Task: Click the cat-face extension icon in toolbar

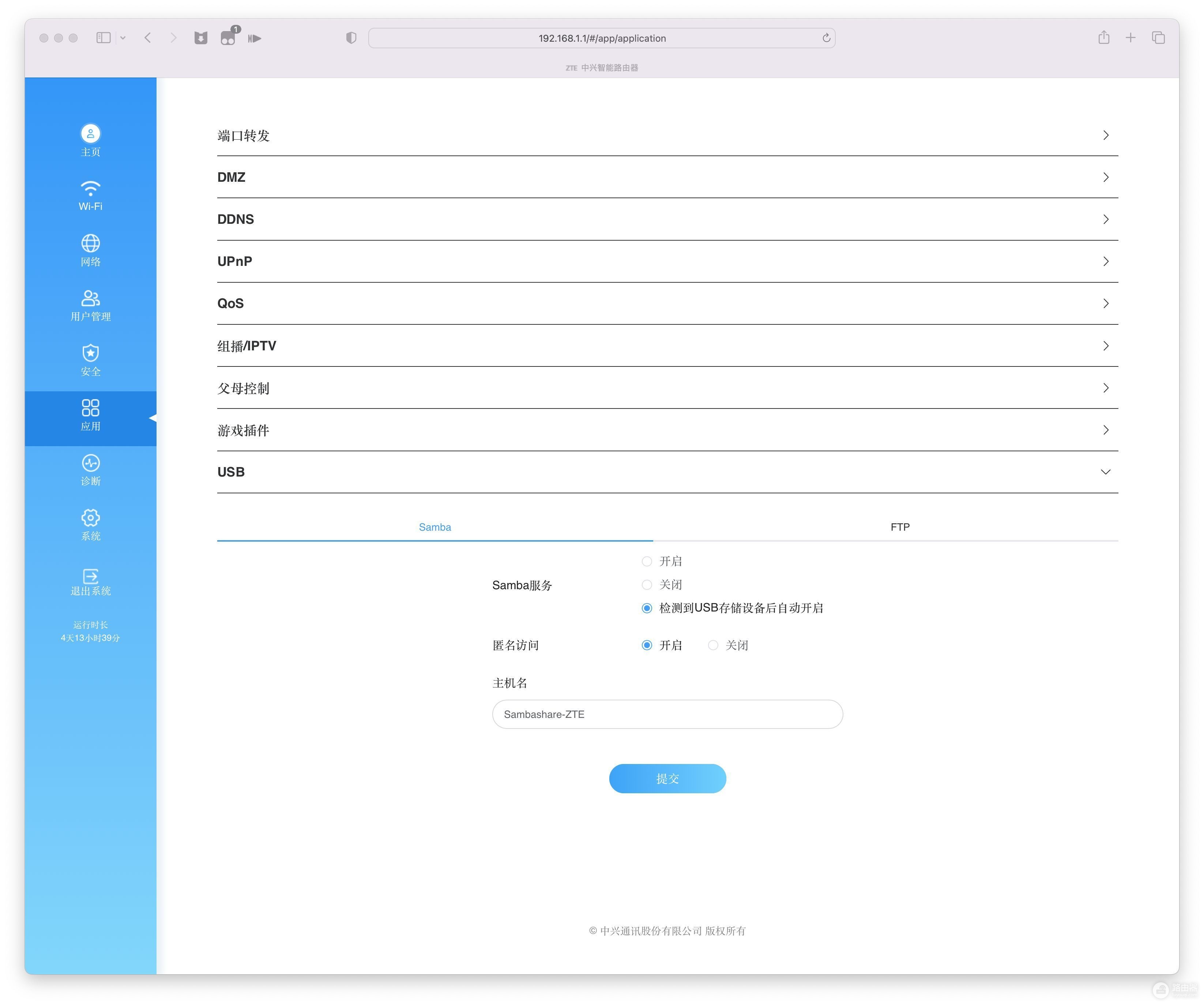Action: (x=201, y=38)
